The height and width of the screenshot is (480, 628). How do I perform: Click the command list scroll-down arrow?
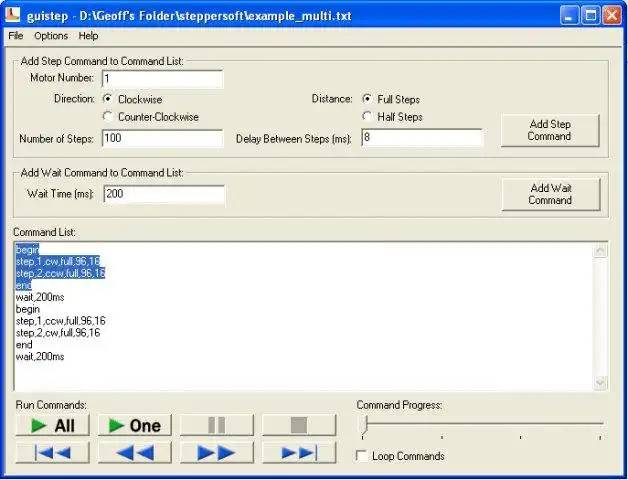tap(600, 382)
